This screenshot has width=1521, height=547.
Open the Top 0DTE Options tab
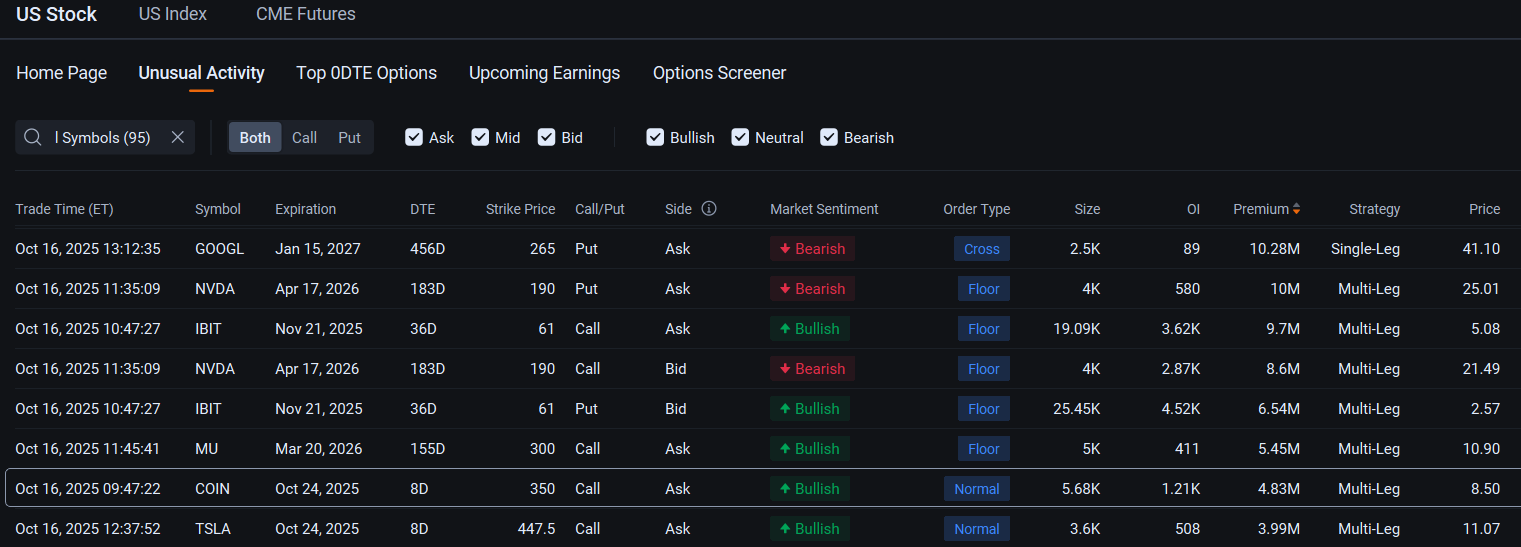coord(367,73)
